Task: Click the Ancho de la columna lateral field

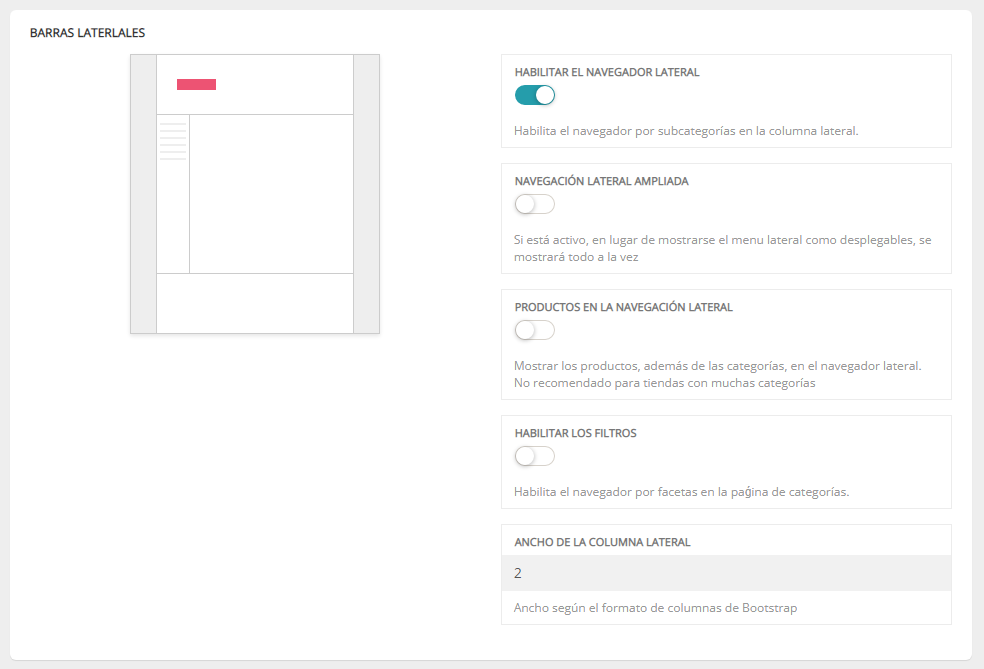Action: click(725, 573)
